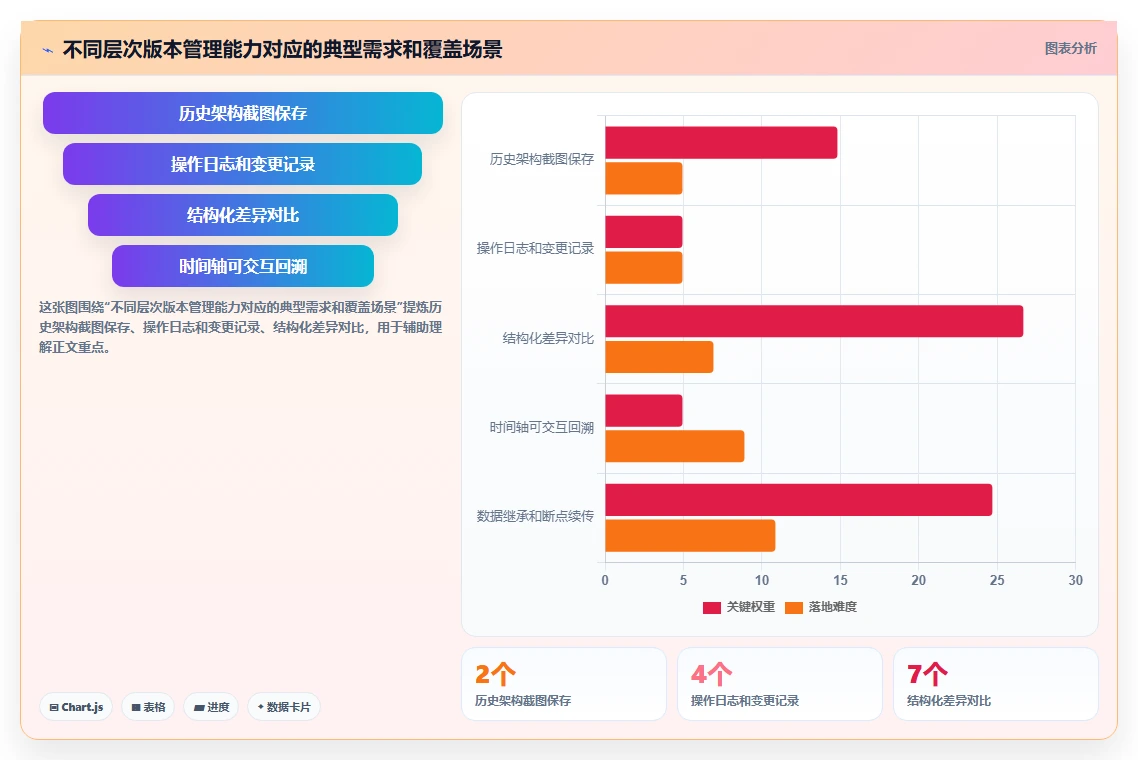Viewport: 1138px width, 760px height.
Task: Open the 4个 操作日志和变更记录 data card
Action: (779, 684)
